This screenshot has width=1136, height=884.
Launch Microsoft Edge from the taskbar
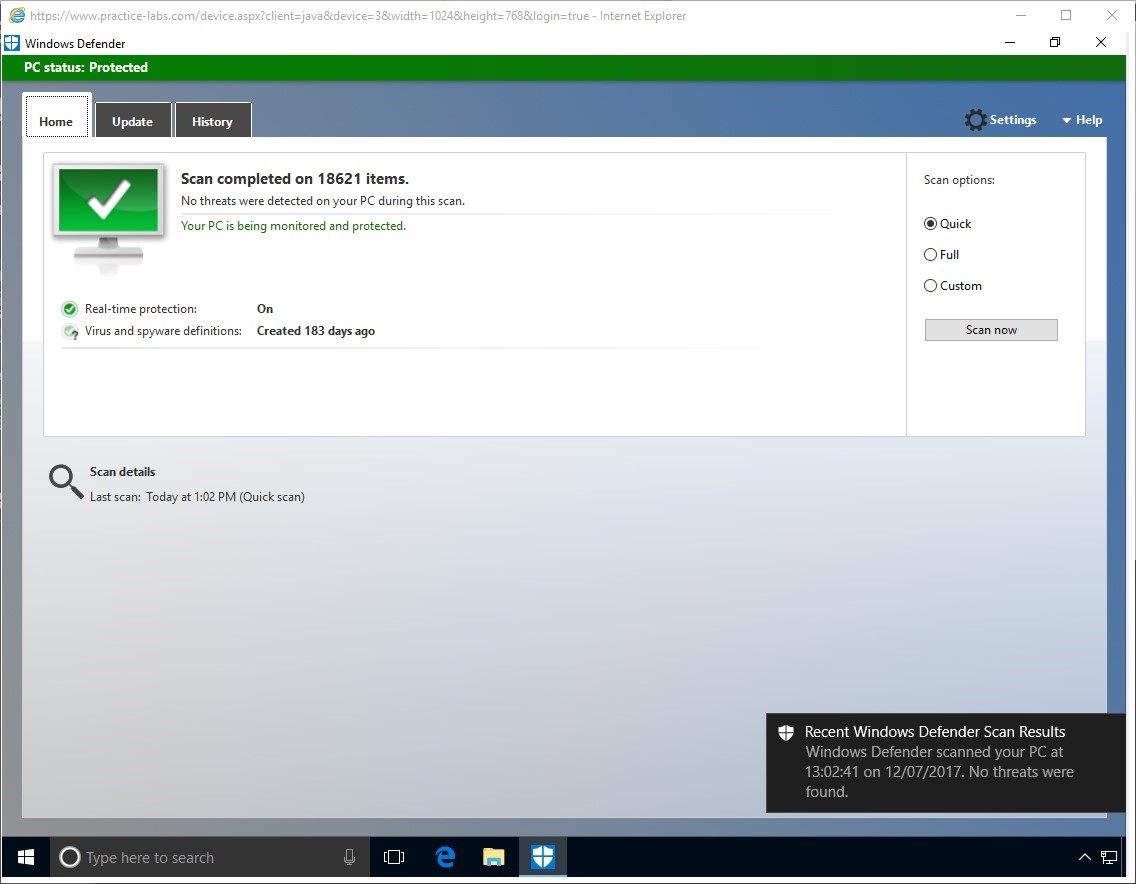[x=445, y=857]
